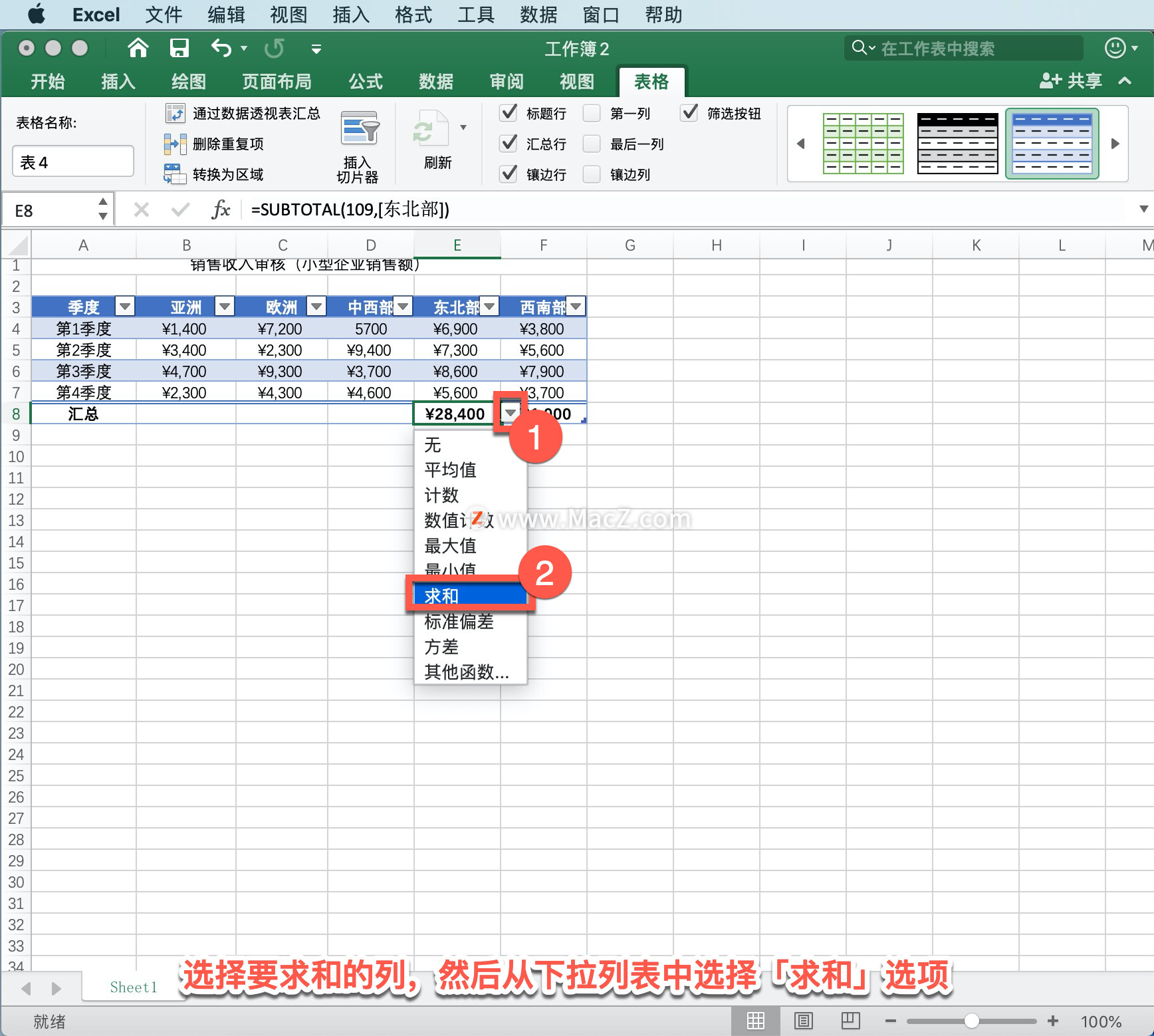Select the Sheet1 sheet tab
Screen dimensions: 1154x1036
click(x=134, y=987)
